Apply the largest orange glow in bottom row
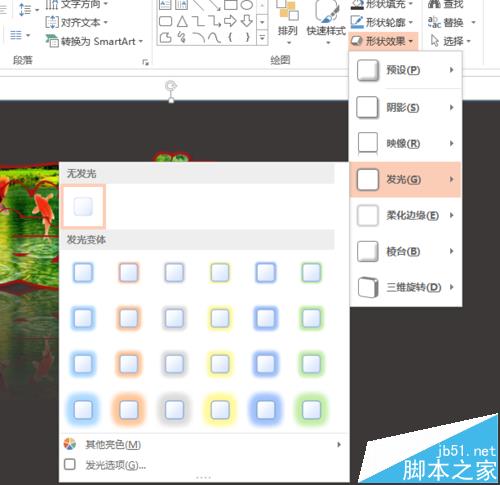The width and height of the screenshot is (500, 485). coord(129,409)
